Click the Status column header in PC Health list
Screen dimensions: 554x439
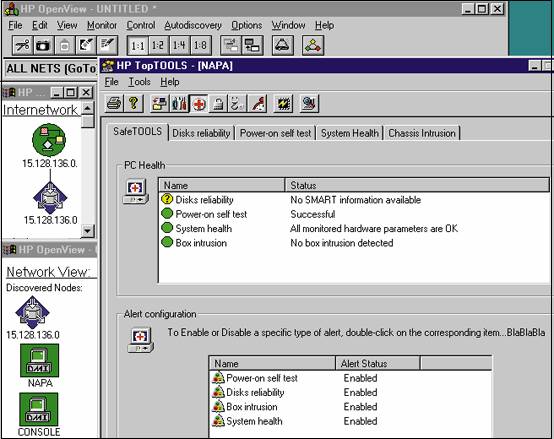pos(417,185)
